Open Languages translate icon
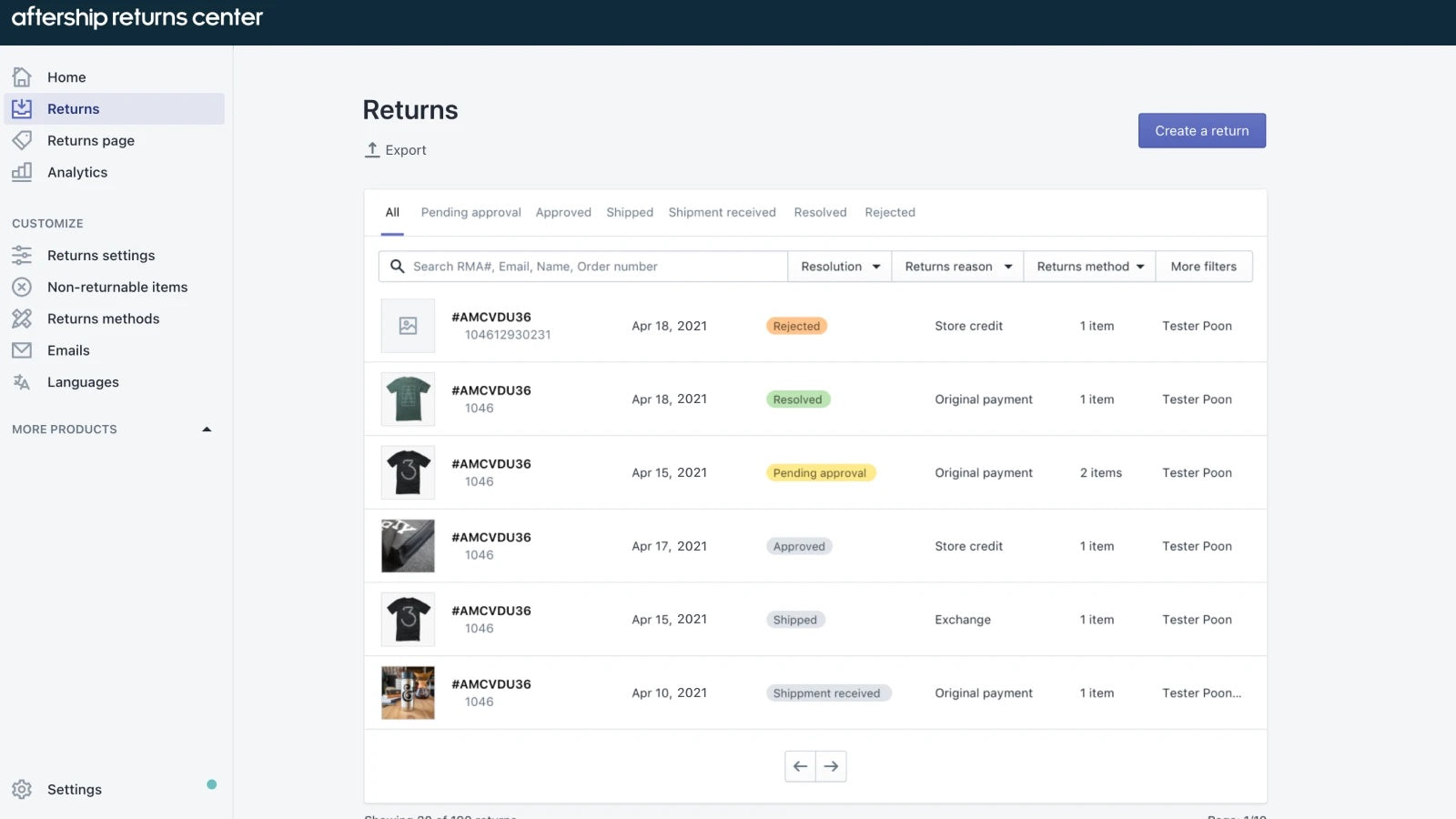 pos(22,382)
